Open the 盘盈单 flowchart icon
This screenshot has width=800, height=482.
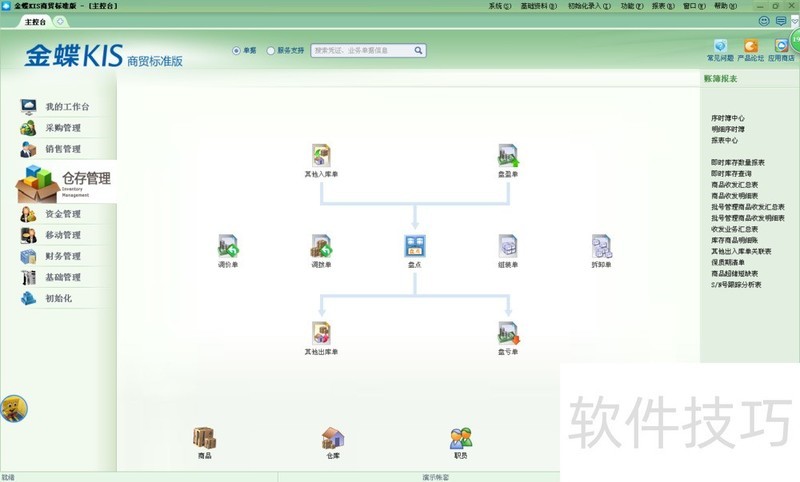[x=508, y=156]
